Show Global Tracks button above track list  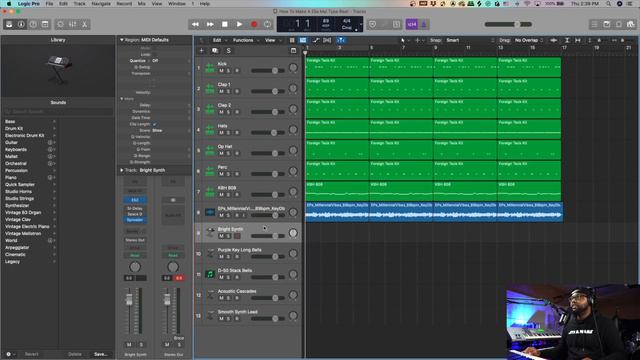(293, 51)
